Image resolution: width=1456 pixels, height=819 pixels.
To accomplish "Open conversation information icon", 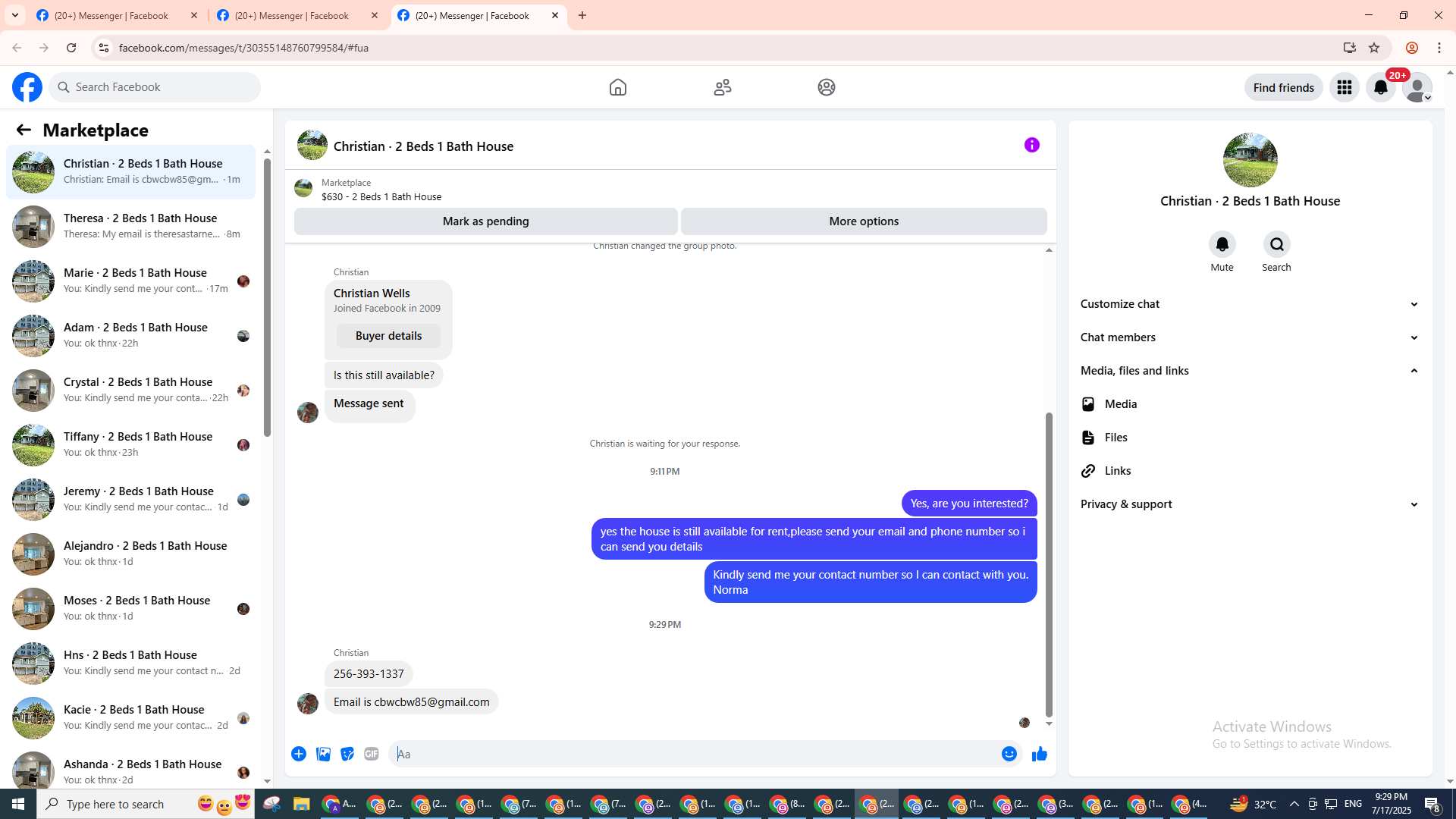I will 1032,145.
